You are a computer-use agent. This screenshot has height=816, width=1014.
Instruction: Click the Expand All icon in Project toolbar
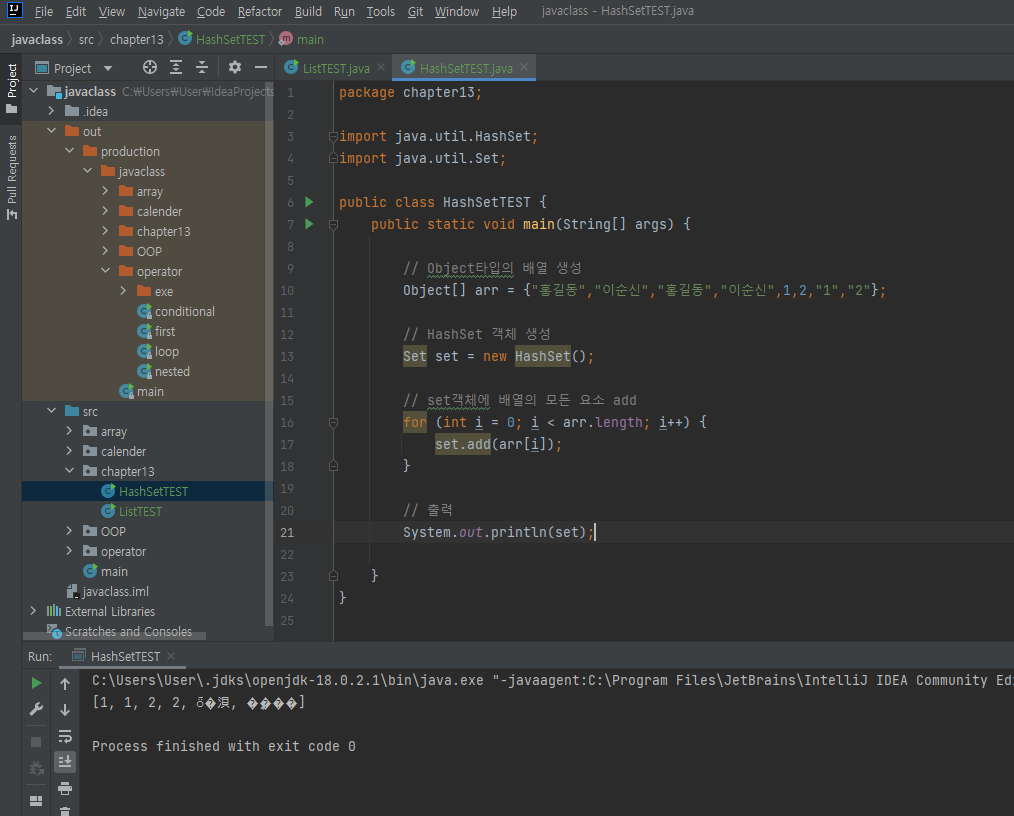point(176,67)
